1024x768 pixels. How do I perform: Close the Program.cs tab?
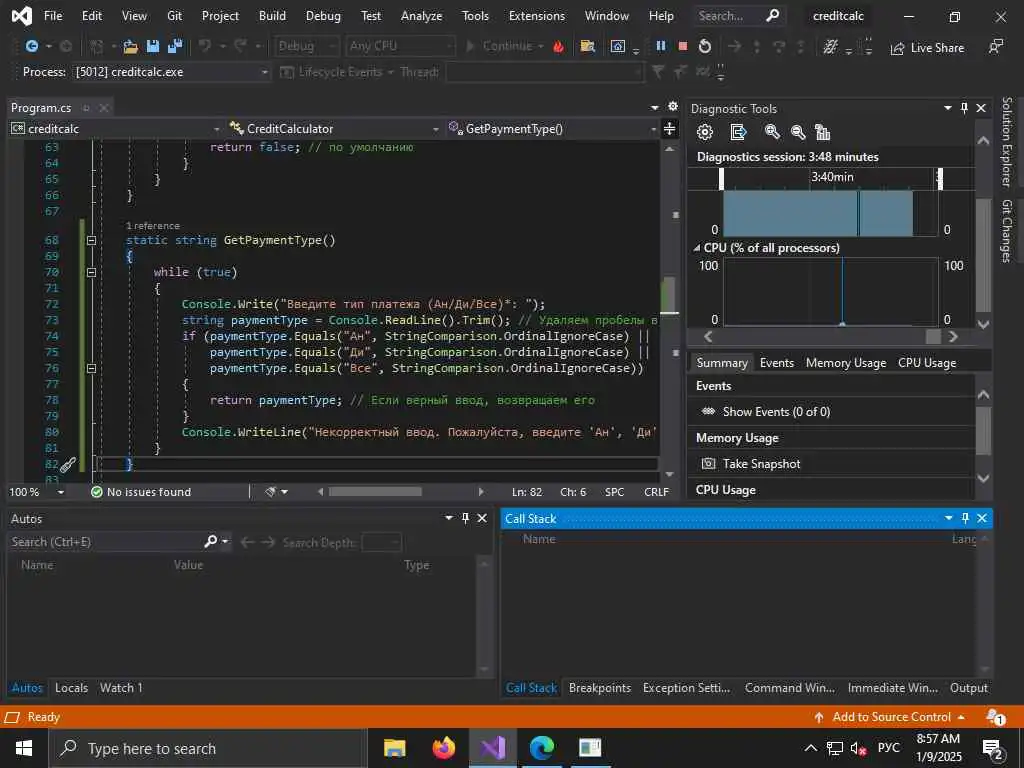pyautogui.click(x=104, y=108)
